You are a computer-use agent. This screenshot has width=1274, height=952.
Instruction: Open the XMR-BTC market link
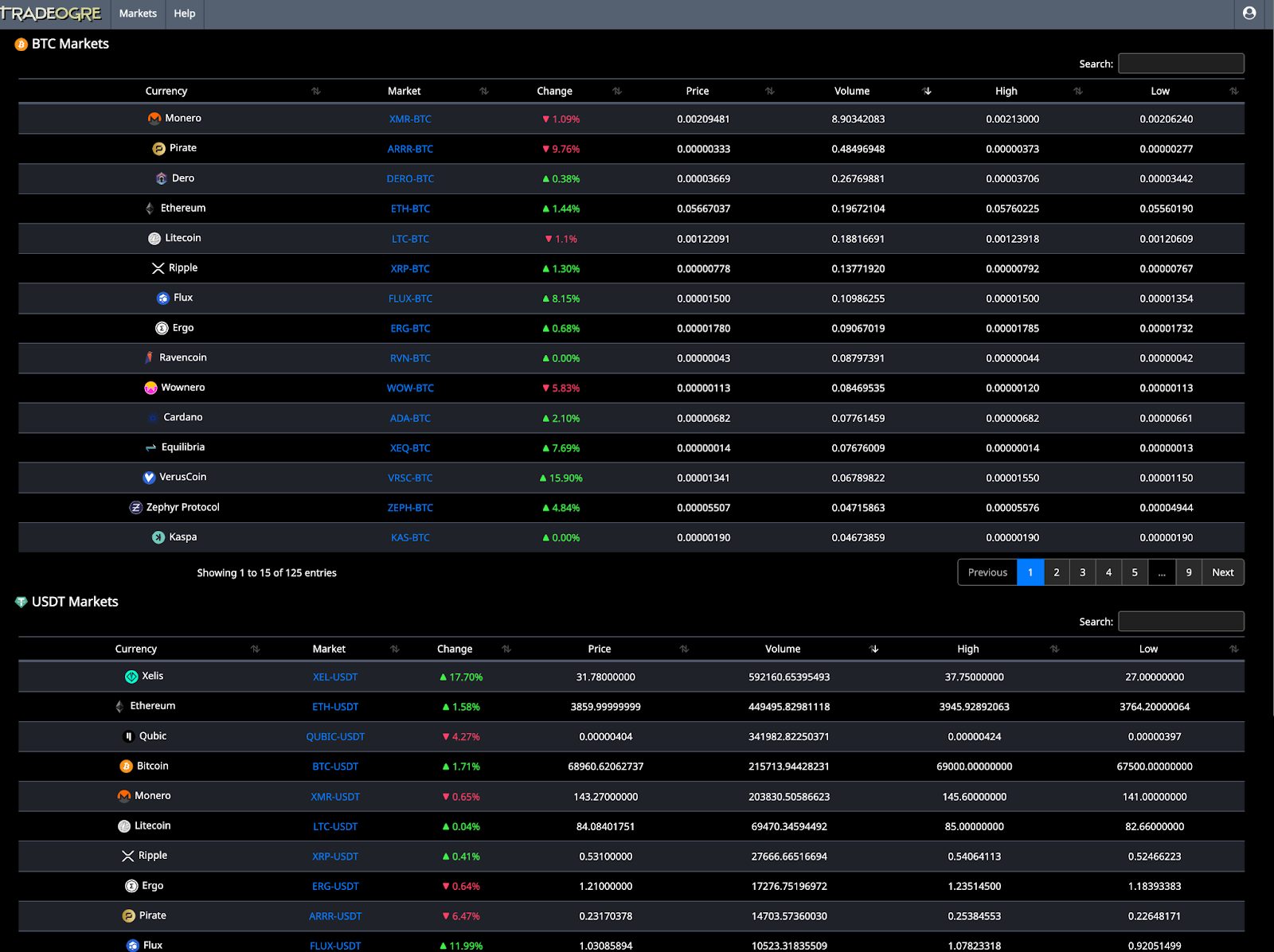(x=410, y=119)
